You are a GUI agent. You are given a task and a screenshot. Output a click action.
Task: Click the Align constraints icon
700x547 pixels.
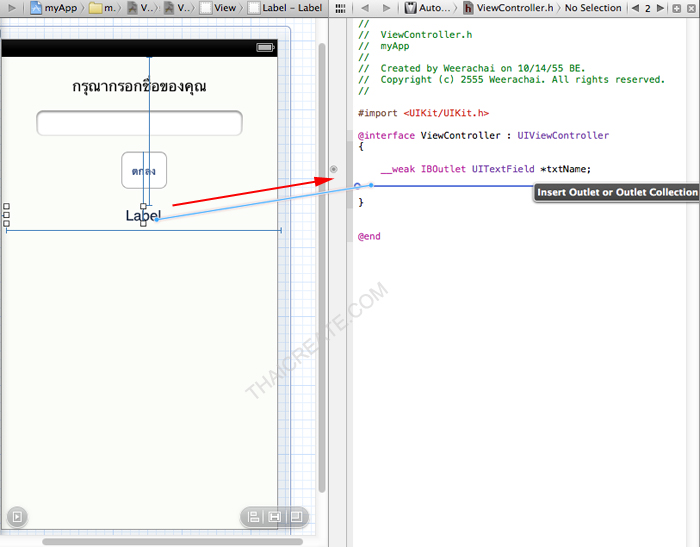[254, 517]
